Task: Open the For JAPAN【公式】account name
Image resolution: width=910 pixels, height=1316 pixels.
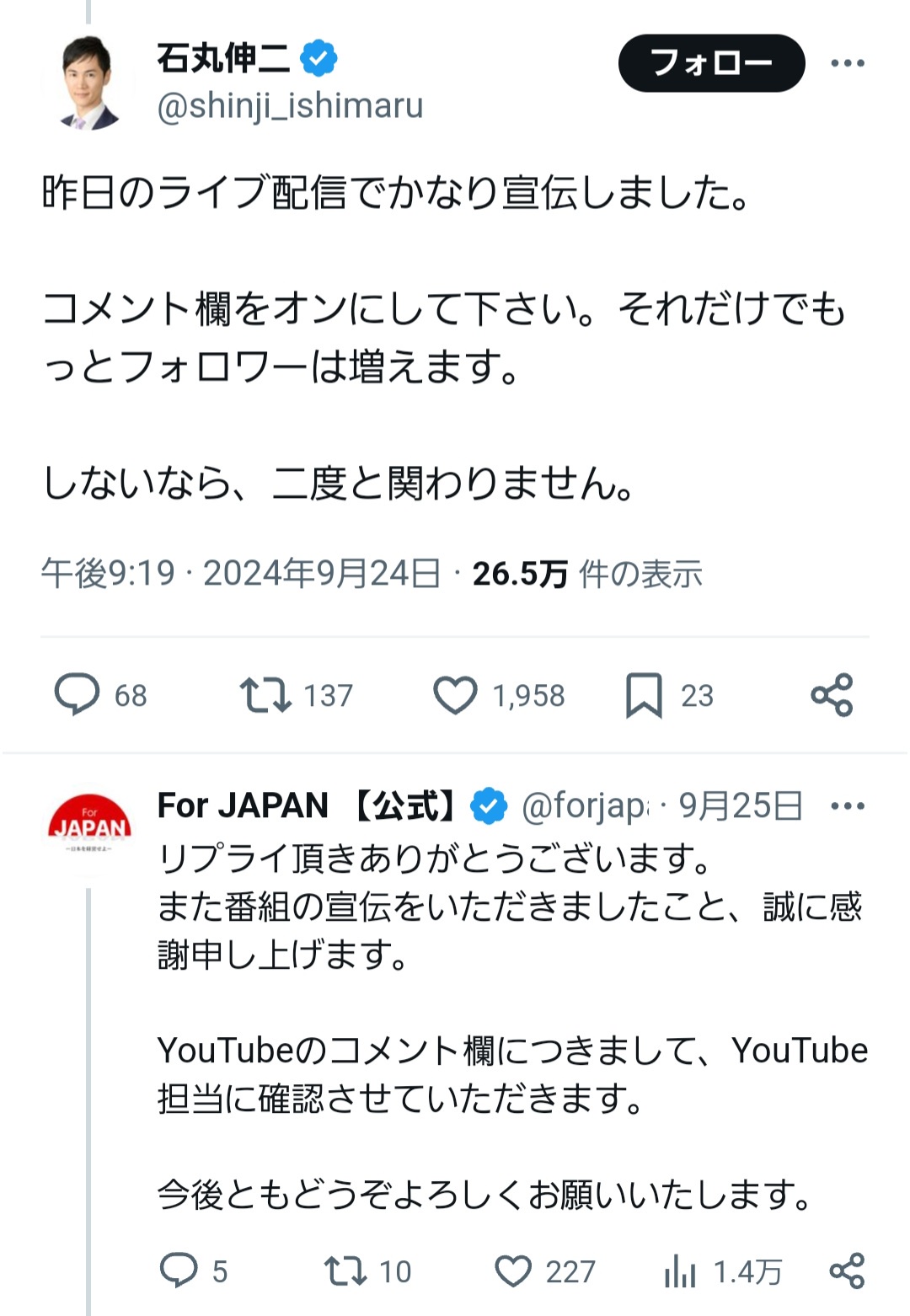Action: [306, 806]
